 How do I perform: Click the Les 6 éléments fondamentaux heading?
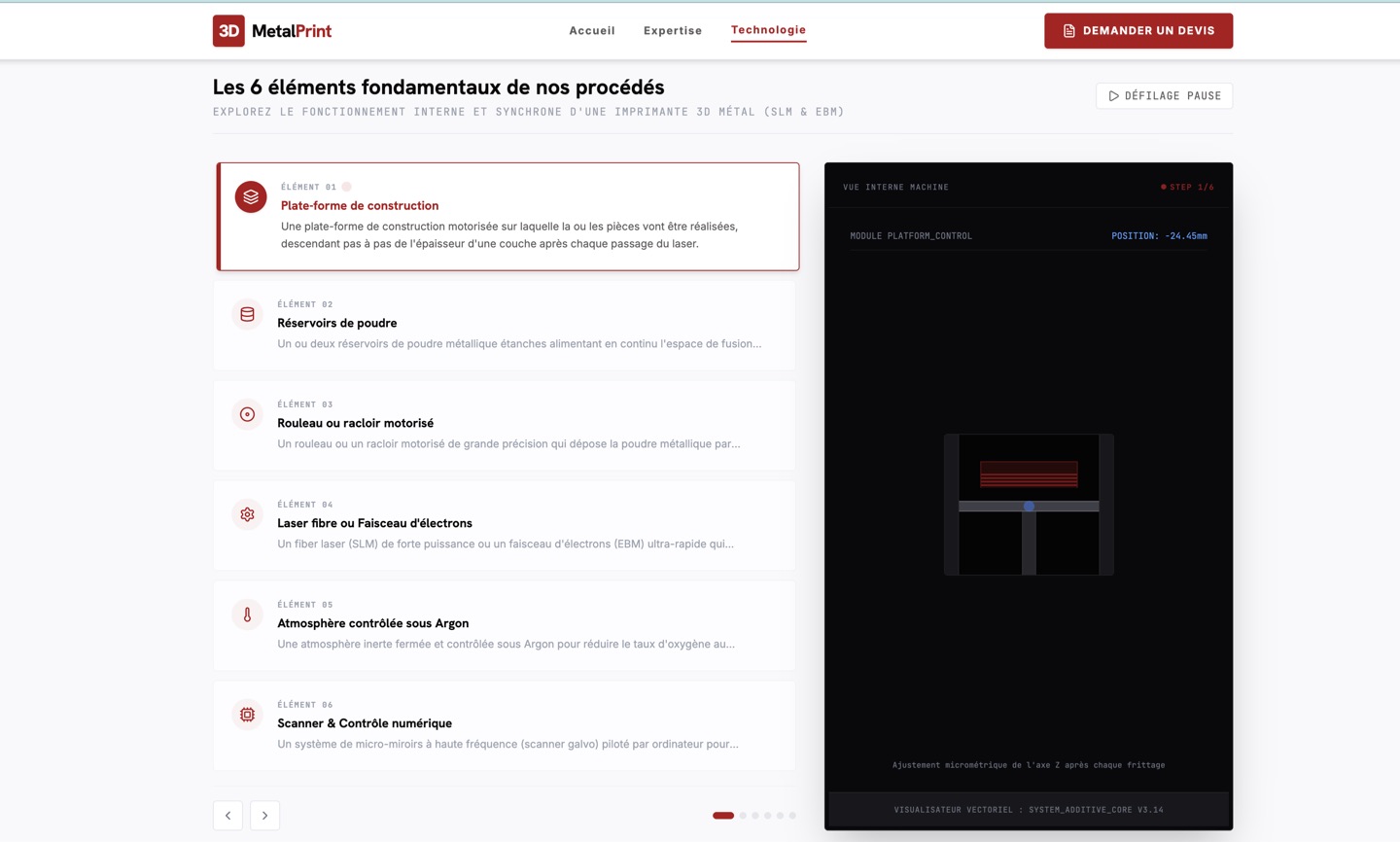[x=438, y=87]
